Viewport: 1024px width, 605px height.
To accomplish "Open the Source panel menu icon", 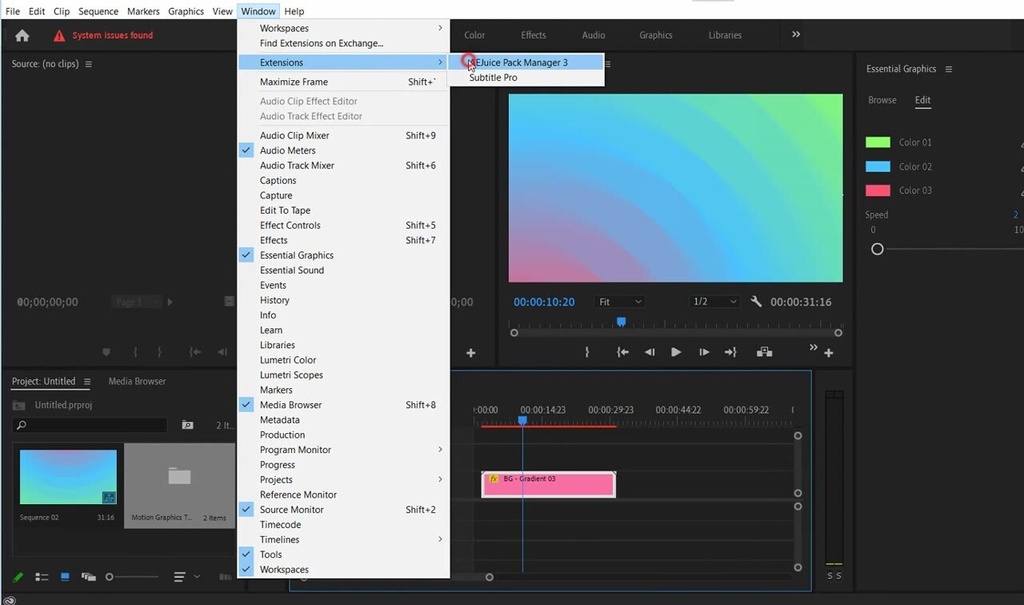I will (89, 64).
